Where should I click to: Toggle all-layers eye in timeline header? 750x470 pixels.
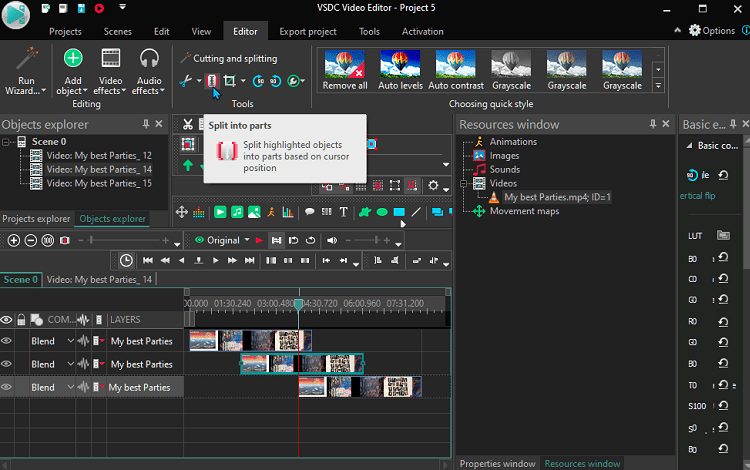pos(6,319)
